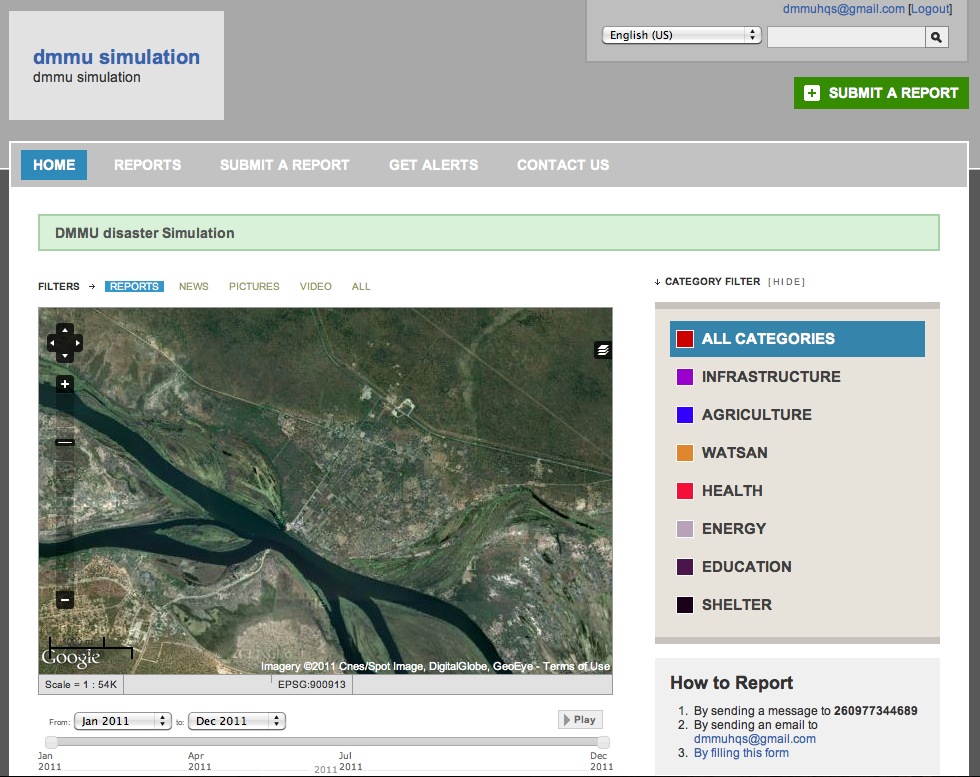Screen dimensions: 980x777
Task: Open the English (US) language dropdown
Action: click(x=681, y=35)
